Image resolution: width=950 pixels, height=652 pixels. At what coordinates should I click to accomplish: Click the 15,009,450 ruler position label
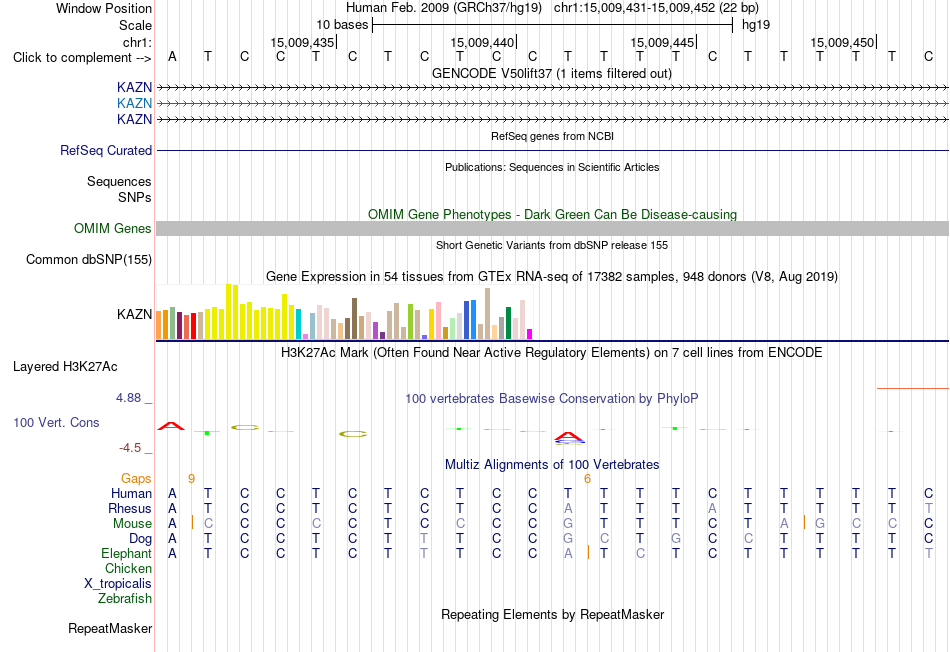pos(842,42)
